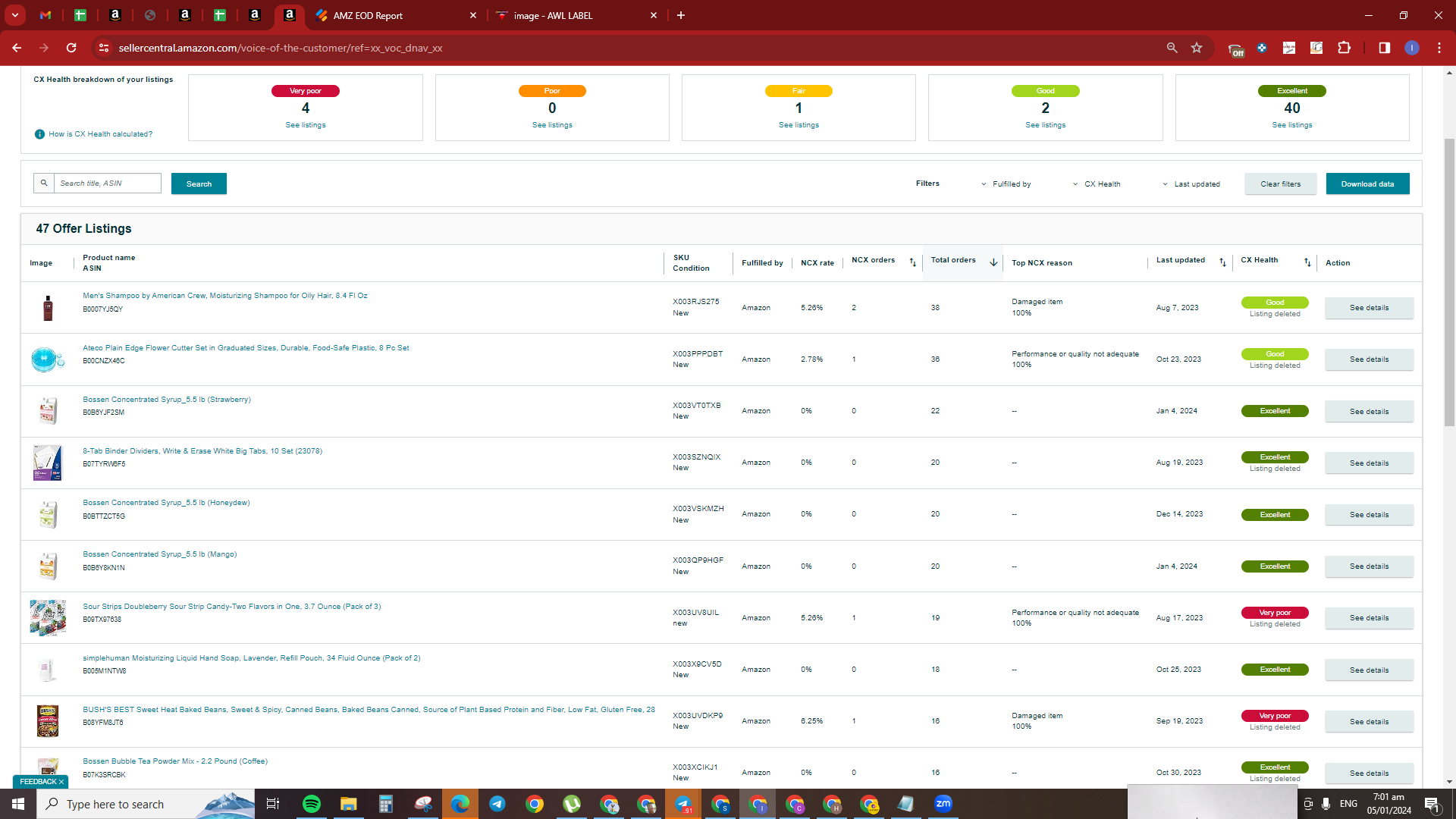The height and width of the screenshot is (819, 1456).
Task: Click Download data
Action: pos(1368,184)
